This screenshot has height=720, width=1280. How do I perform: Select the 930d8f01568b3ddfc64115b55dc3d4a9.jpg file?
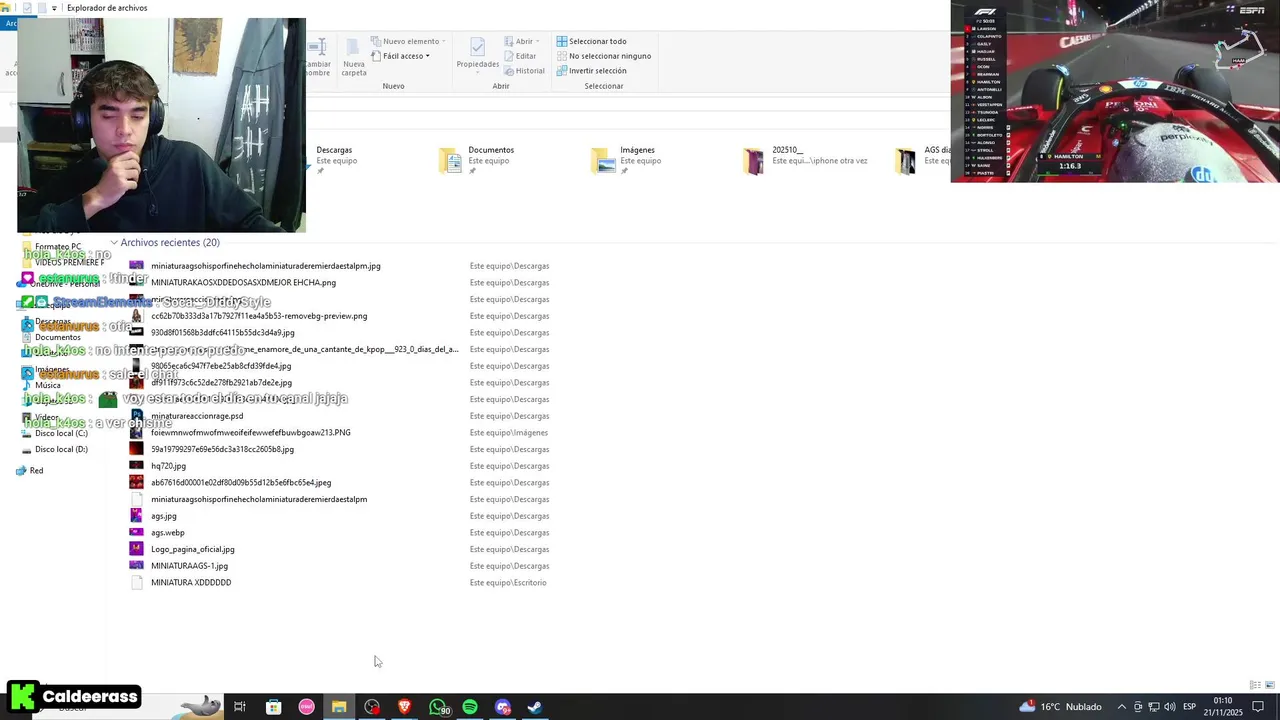[x=222, y=333]
